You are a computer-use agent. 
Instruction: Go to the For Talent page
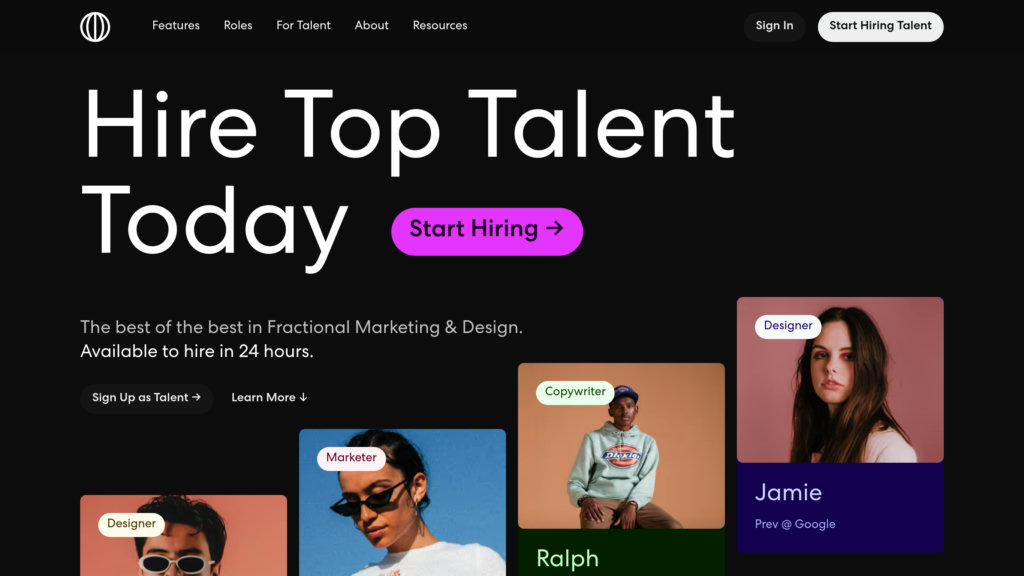click(x=303, y=26)
